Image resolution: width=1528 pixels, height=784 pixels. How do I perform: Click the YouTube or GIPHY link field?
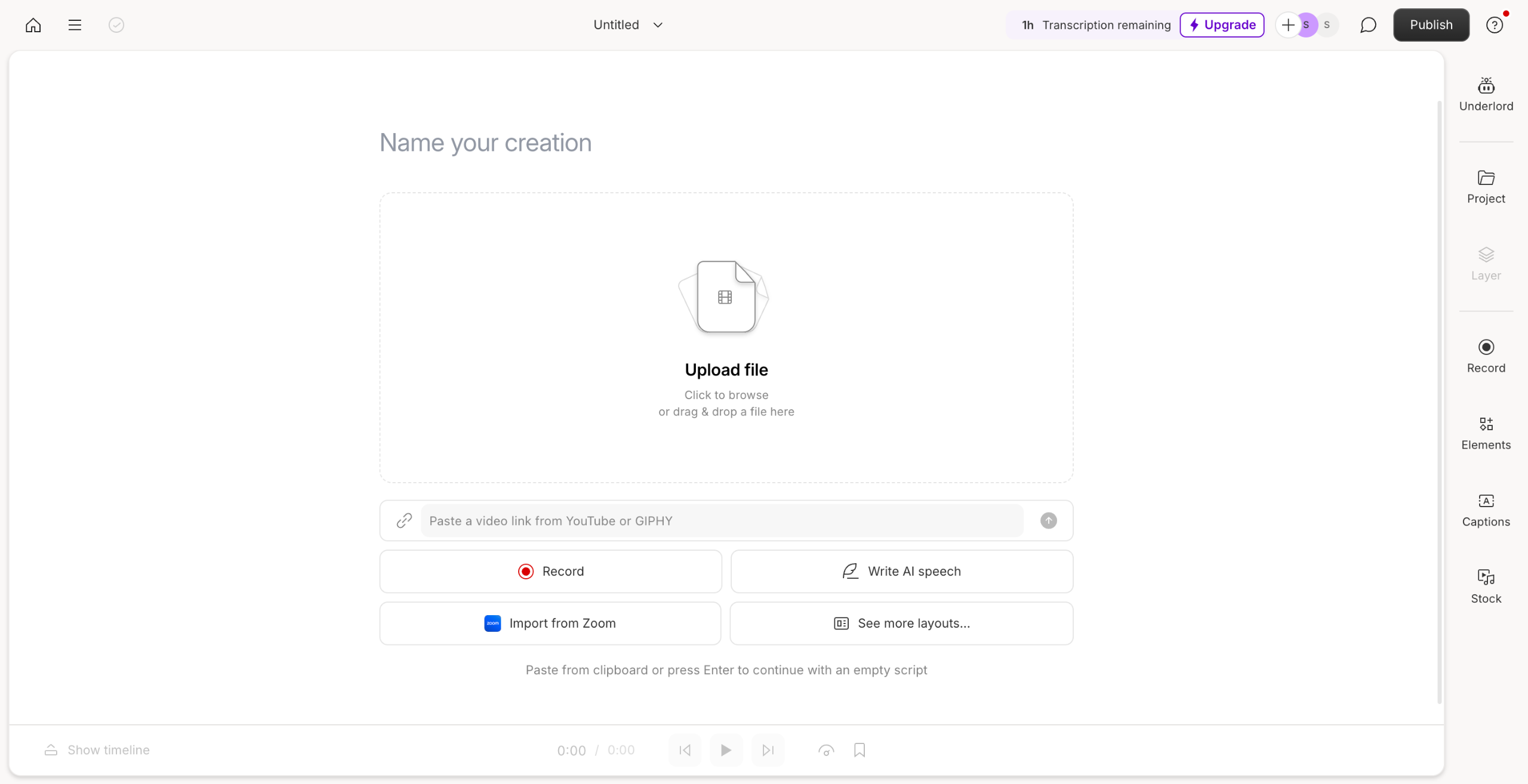point(722,521)
